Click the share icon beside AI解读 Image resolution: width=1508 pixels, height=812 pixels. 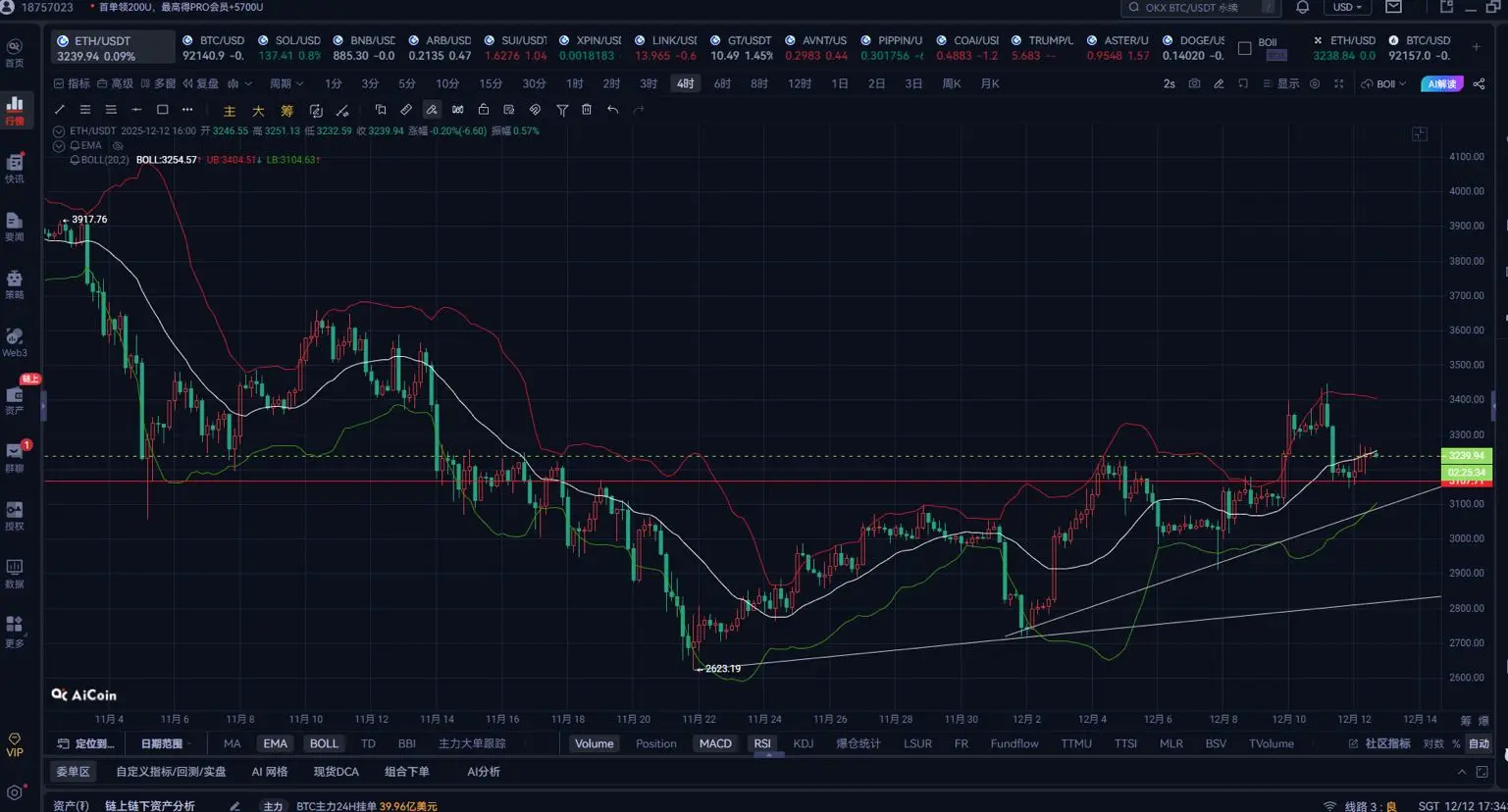coord(1479,84)
